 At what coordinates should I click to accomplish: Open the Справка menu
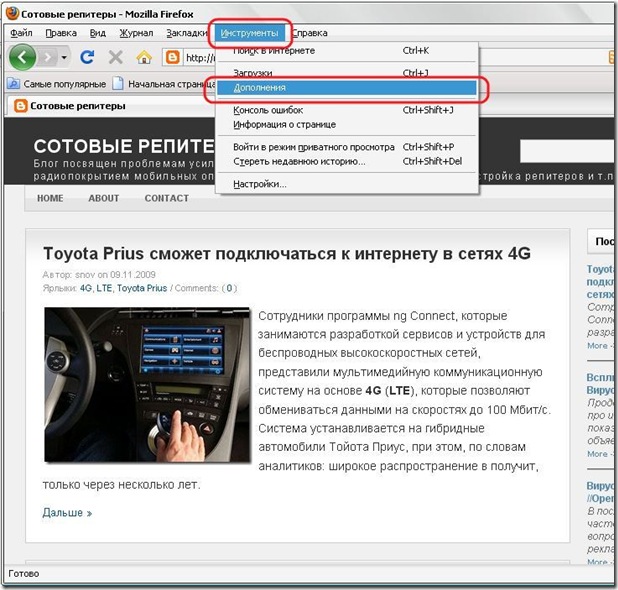(310, 33)
